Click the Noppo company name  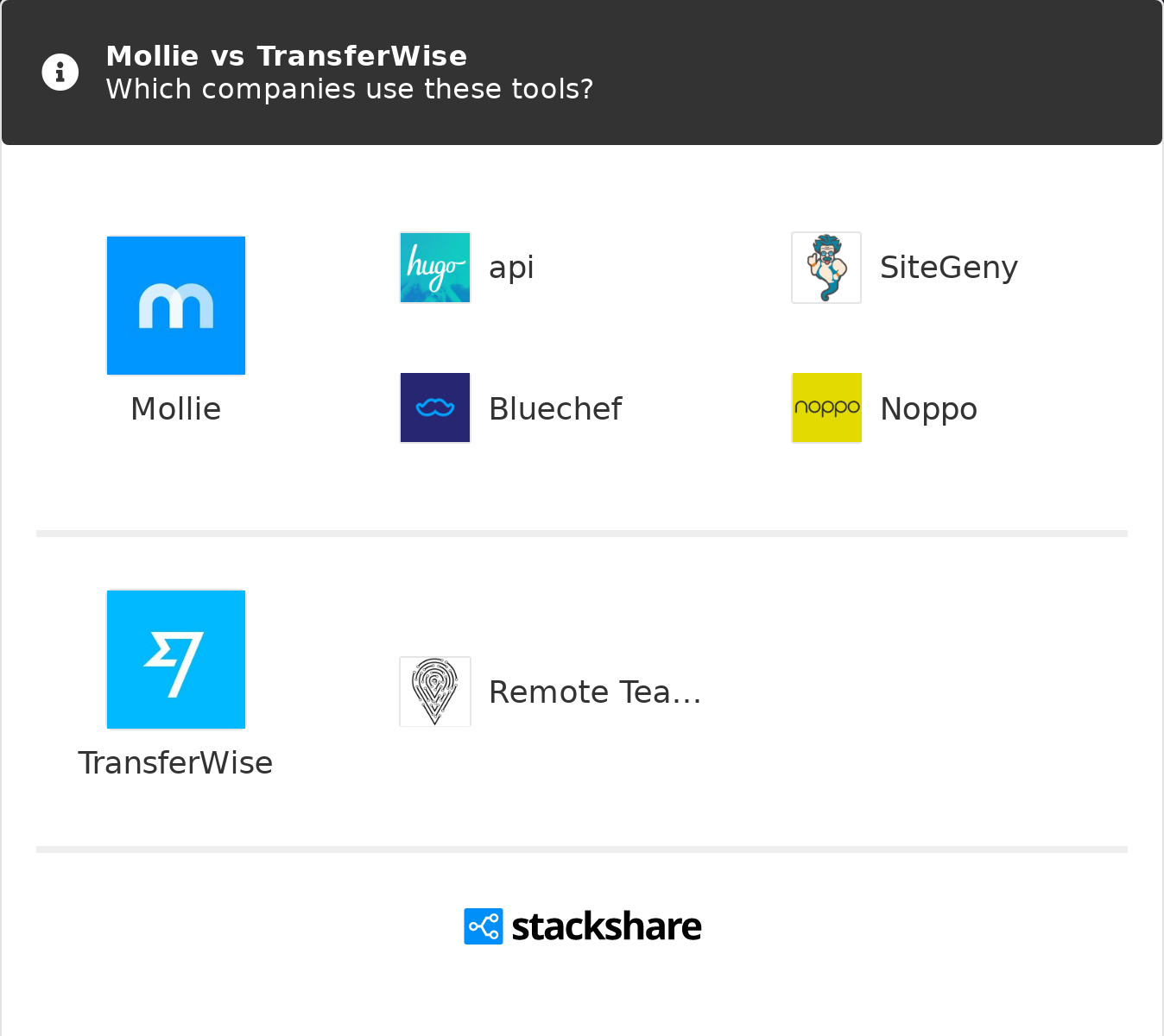[928, 409]
